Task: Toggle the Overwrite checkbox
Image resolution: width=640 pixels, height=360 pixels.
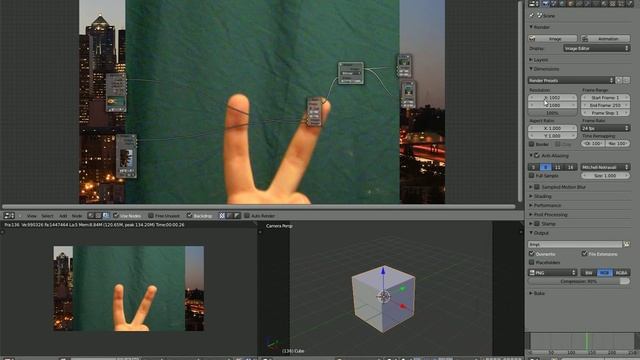Action: point(531,254)
